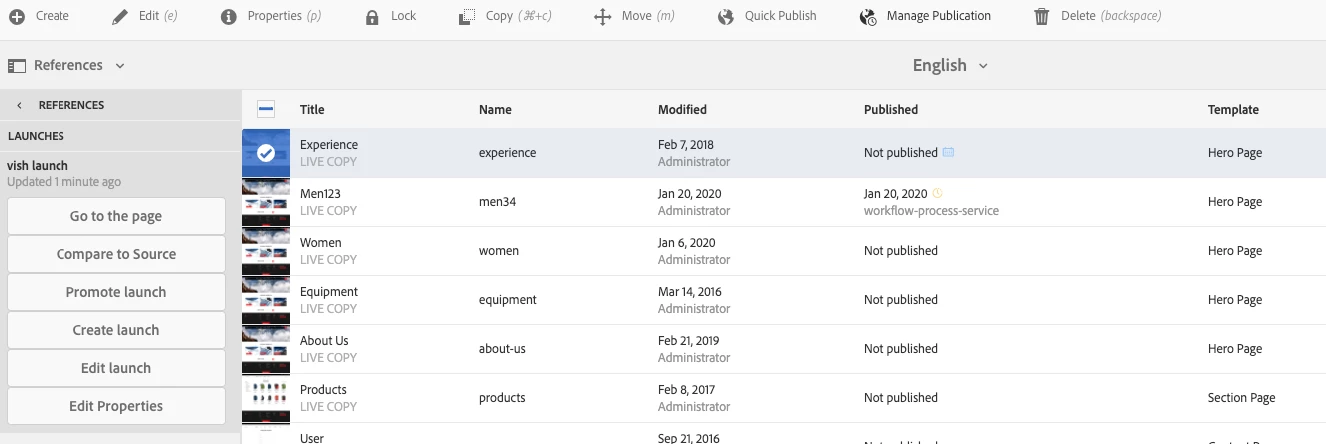
Task: Sort by the Modified column header
Action: pyautogui.click(x=682, y=109)
